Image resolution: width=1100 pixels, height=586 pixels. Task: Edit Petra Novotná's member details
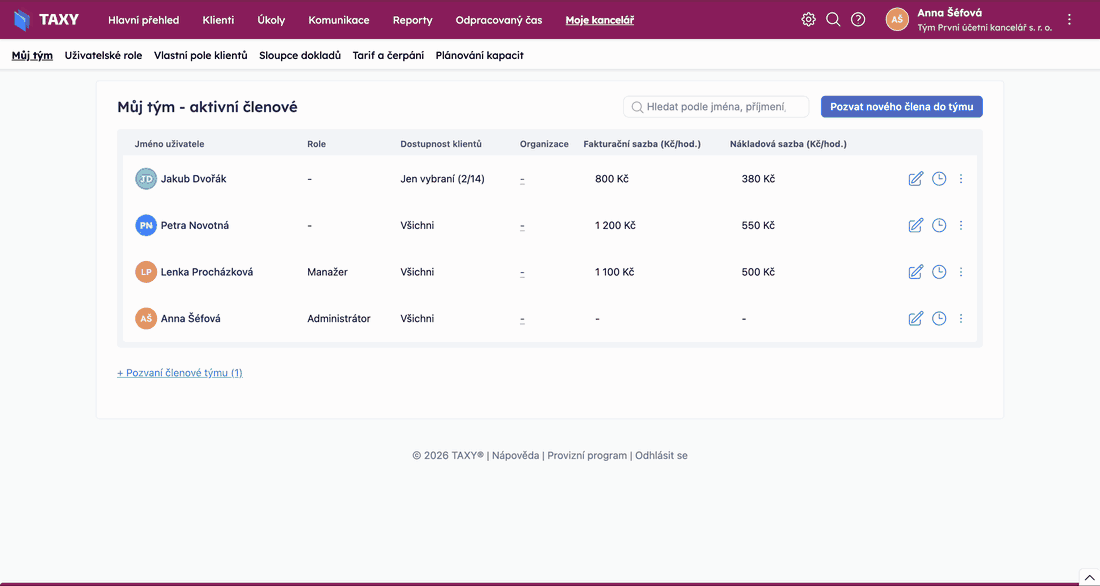pos(915,225)
